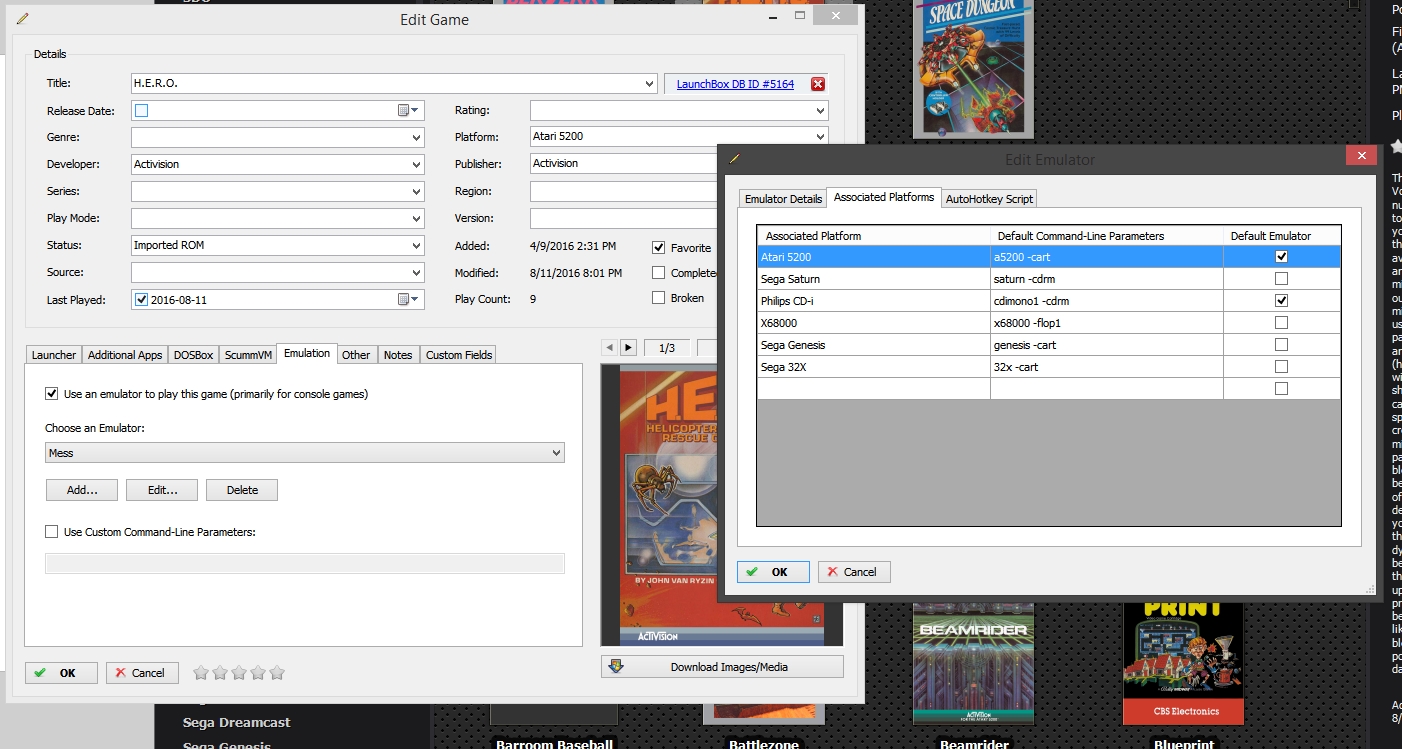The width and height of the screenshot is (1402, 749).
Task: Open the Notes tab
Action: [398, 355]
